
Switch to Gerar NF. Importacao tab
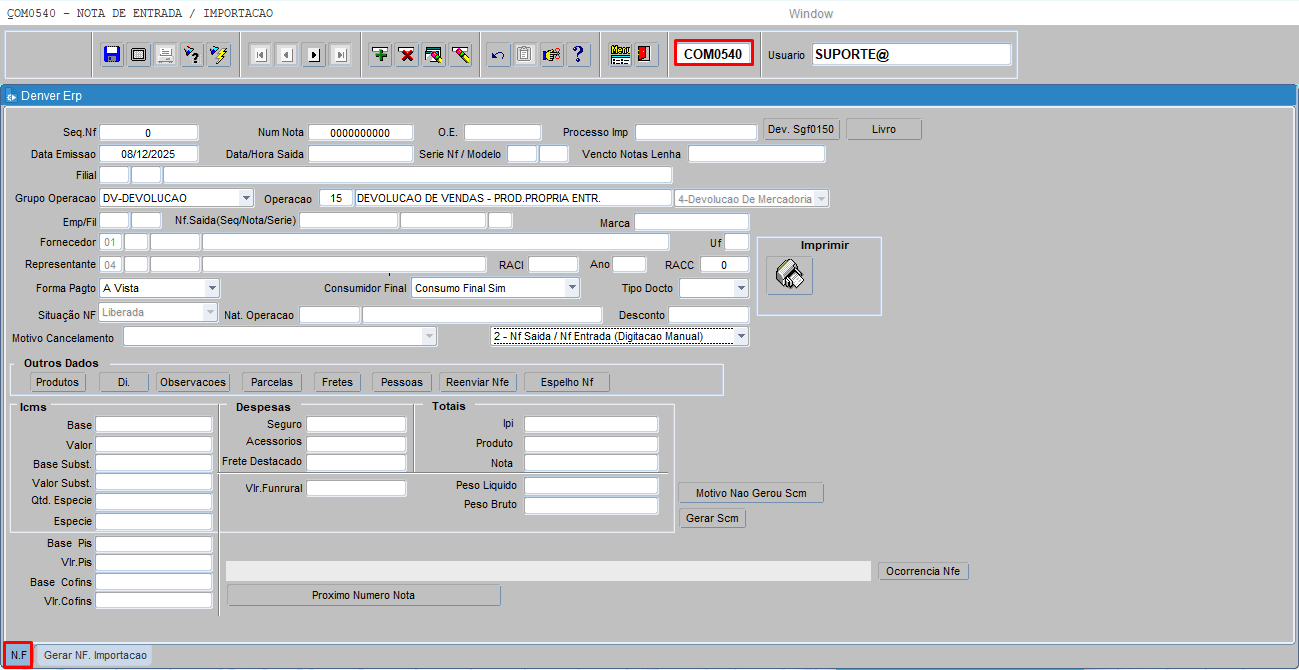click(x=95, y=655)
